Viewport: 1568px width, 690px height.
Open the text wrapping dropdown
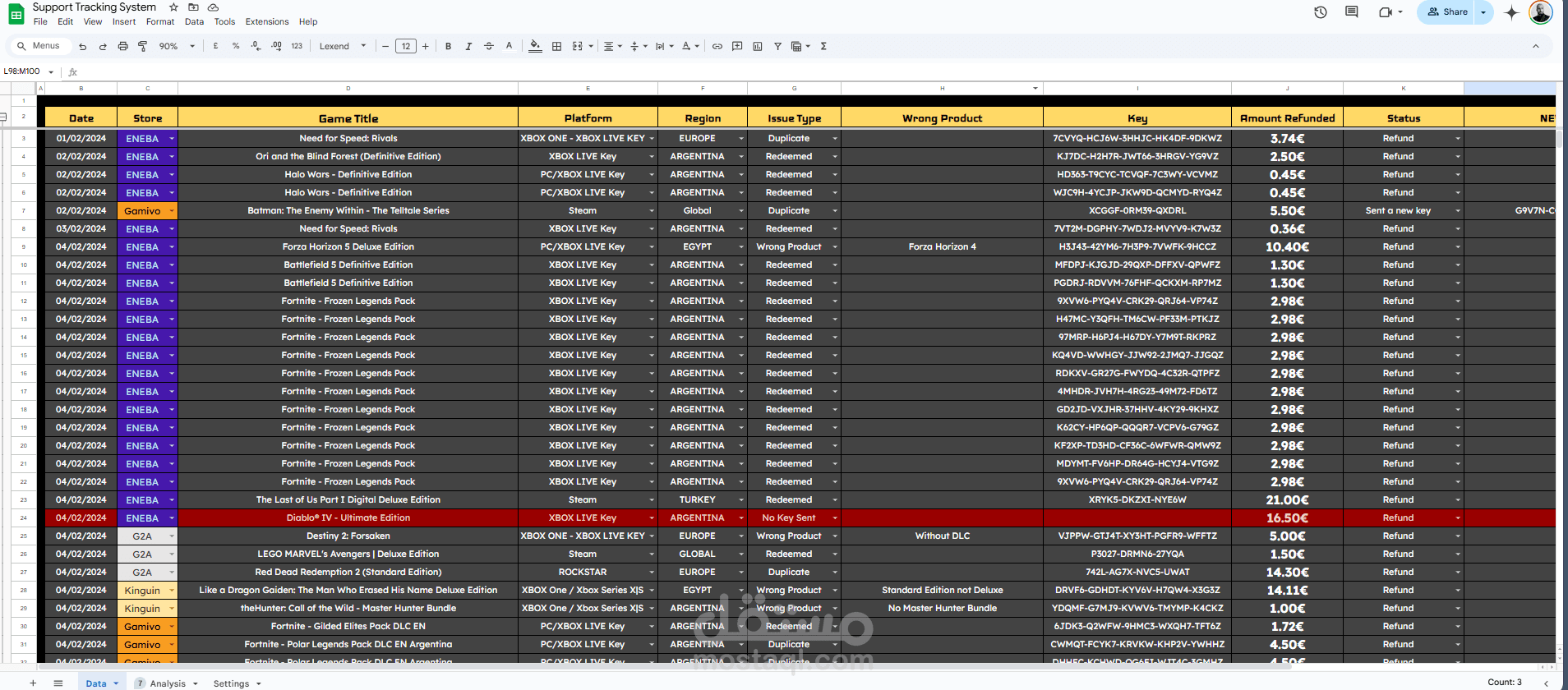tap(664, 46)
